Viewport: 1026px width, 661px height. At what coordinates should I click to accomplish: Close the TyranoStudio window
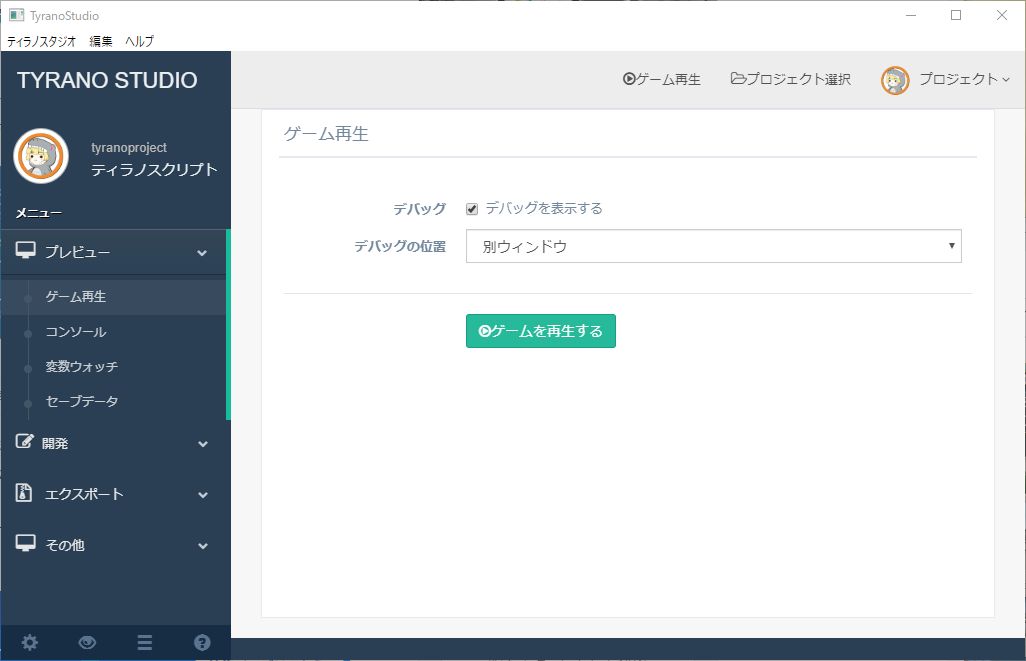[x=1002, y=15]
